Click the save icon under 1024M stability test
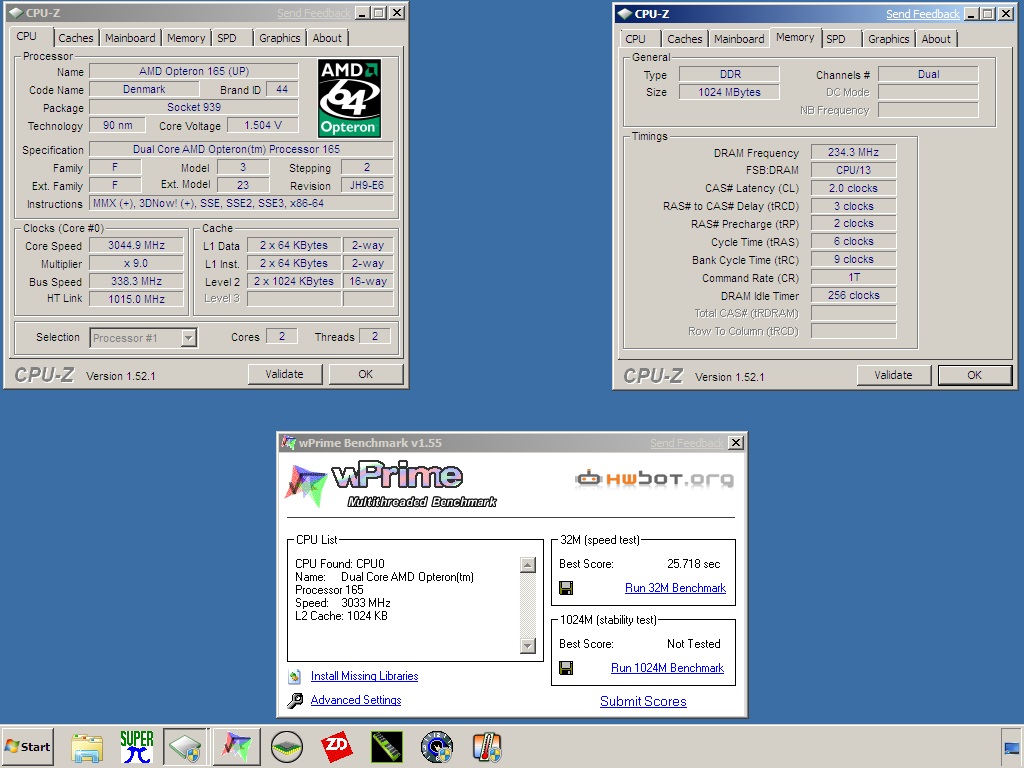Image resolution: width=1024 pixels, height=768 pixels. 566,668
